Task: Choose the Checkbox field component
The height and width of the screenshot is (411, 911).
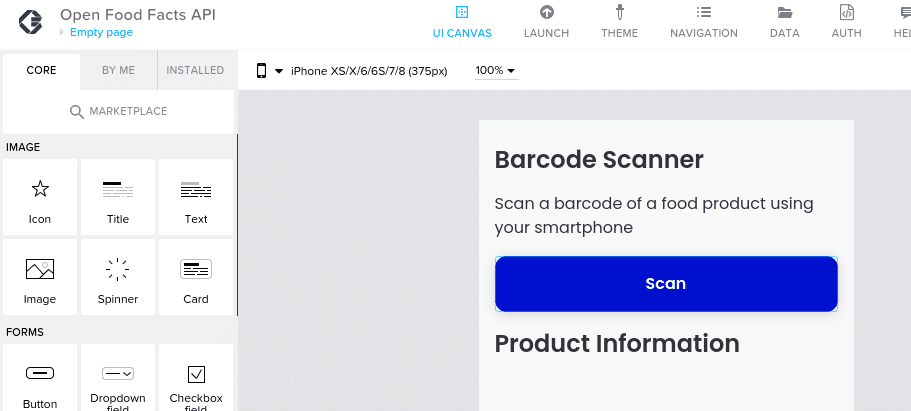Action: pyautogui.click(x=196, y=378)
